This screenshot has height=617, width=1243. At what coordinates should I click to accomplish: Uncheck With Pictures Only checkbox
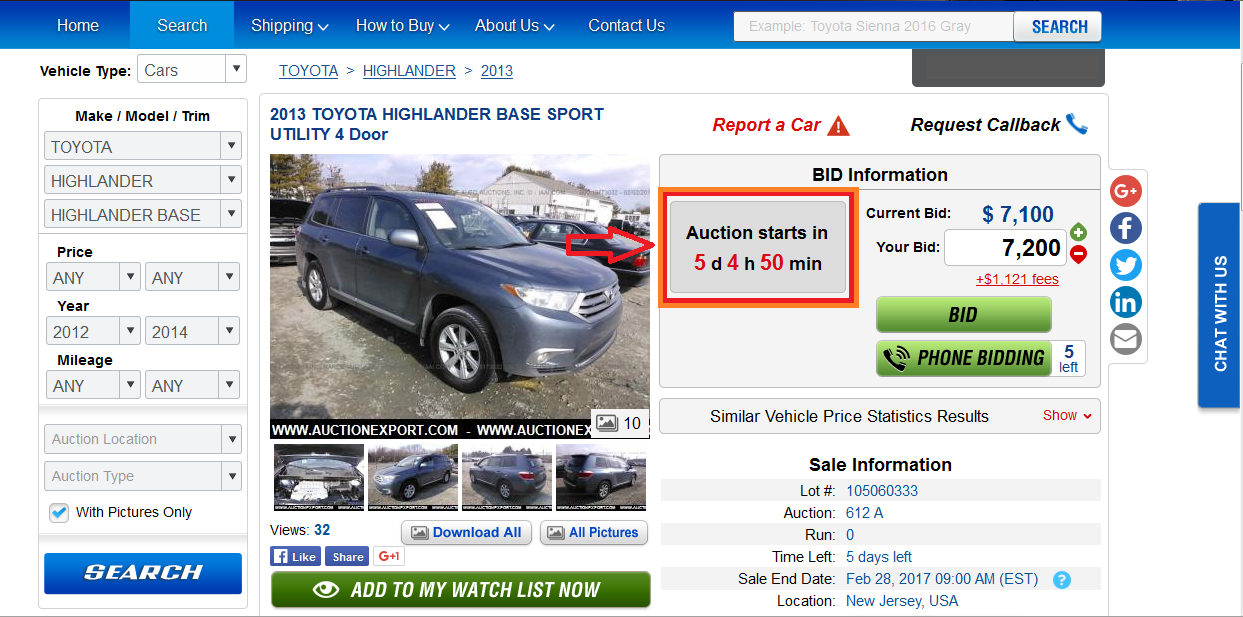click(59, 512)
